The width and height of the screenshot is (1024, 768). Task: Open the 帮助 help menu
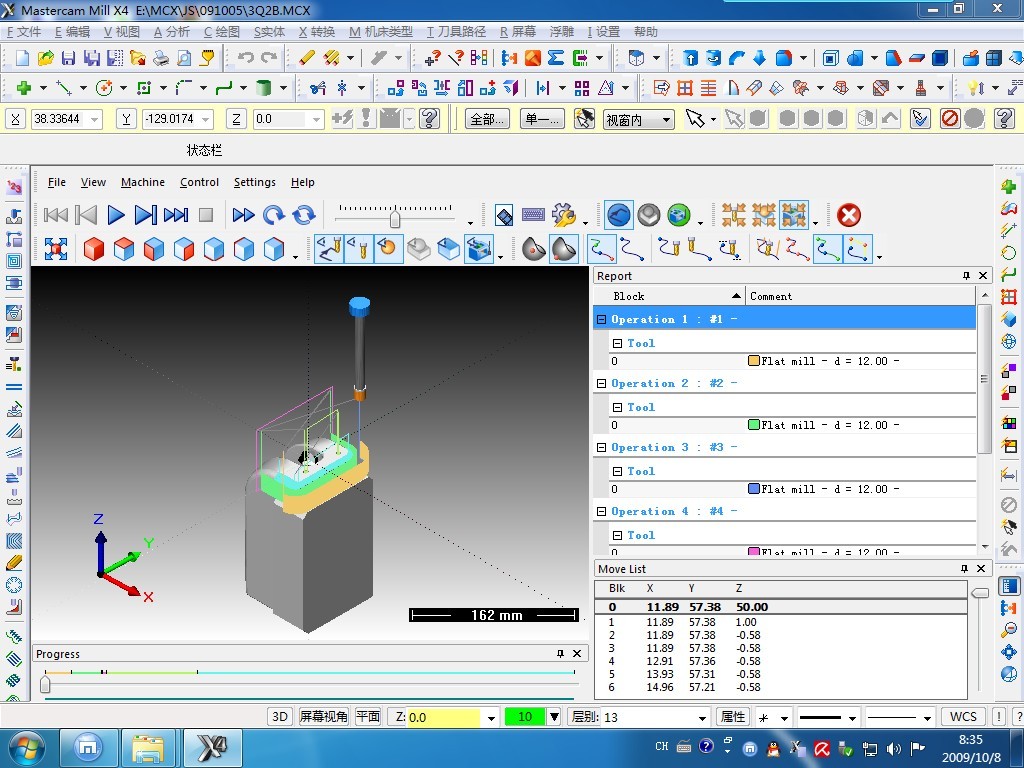[x=645, y=31]
